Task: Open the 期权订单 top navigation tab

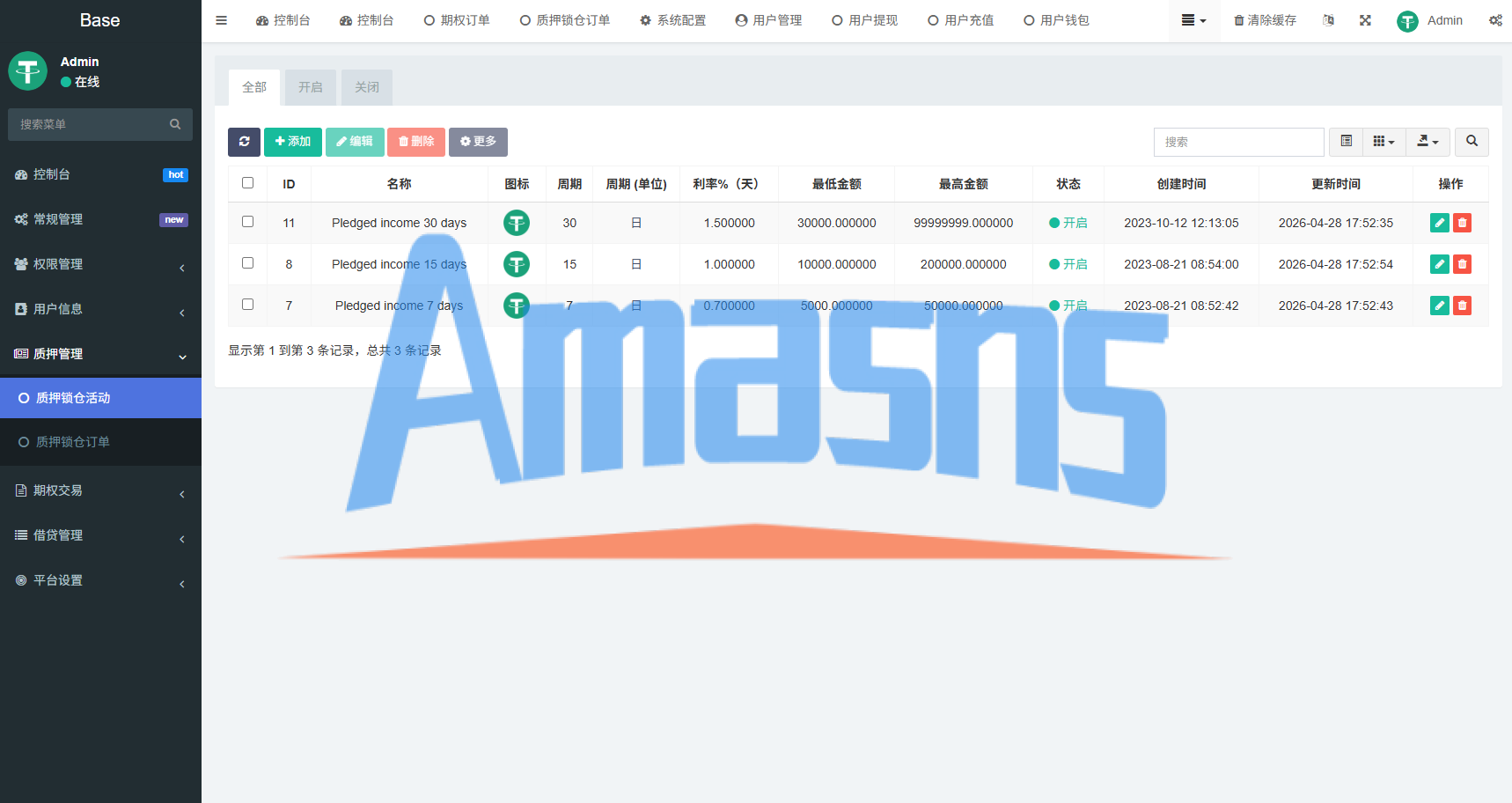Action: pos(457,20)
